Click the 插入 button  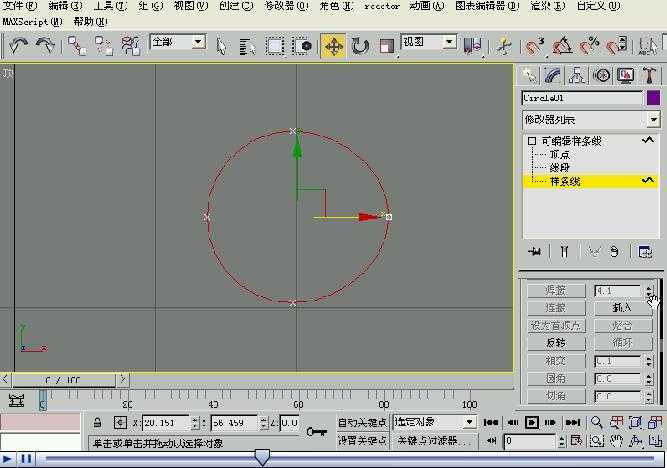[623, 307]
